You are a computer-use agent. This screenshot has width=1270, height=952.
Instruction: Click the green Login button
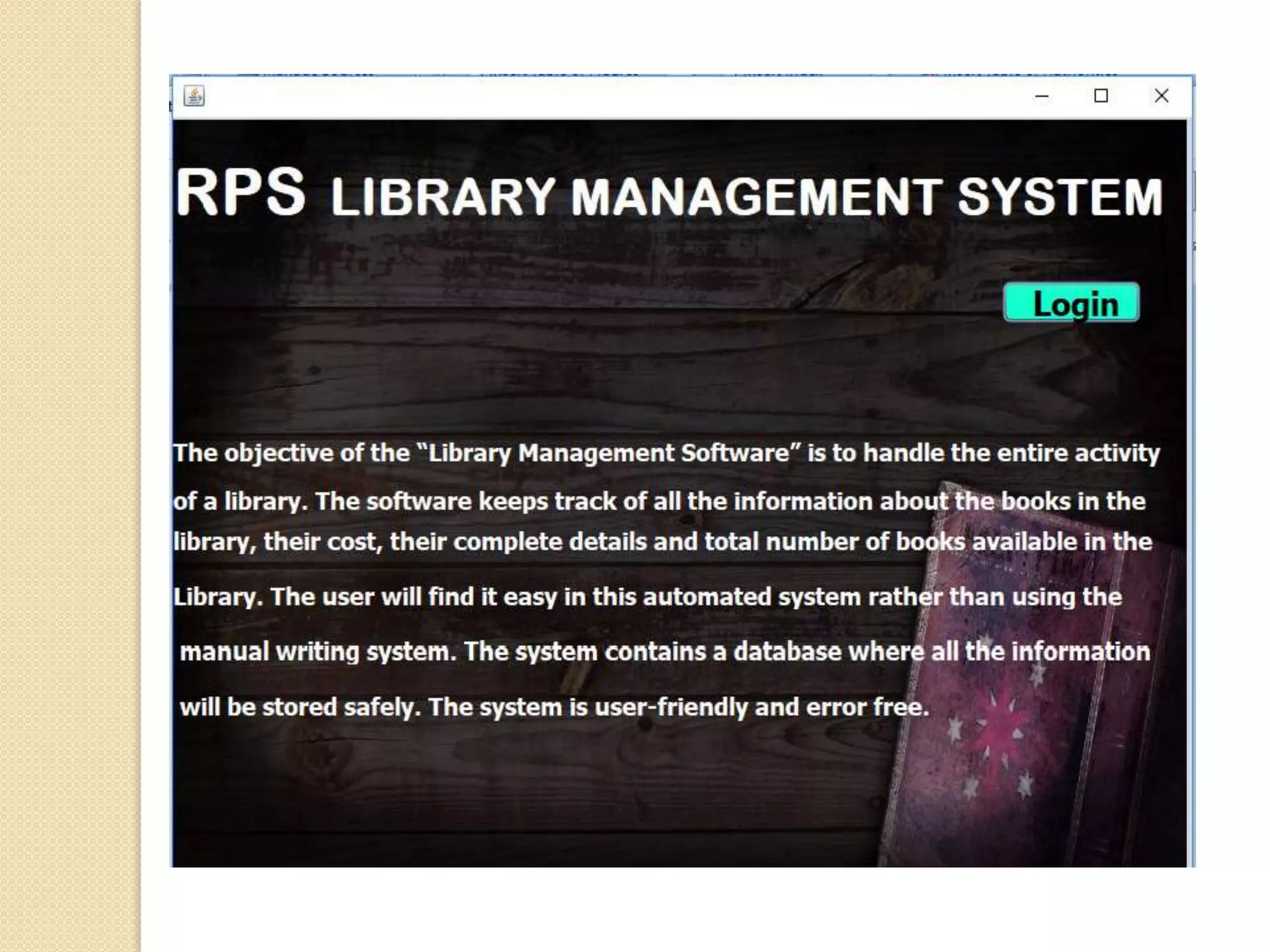[x=1071, y=302]
